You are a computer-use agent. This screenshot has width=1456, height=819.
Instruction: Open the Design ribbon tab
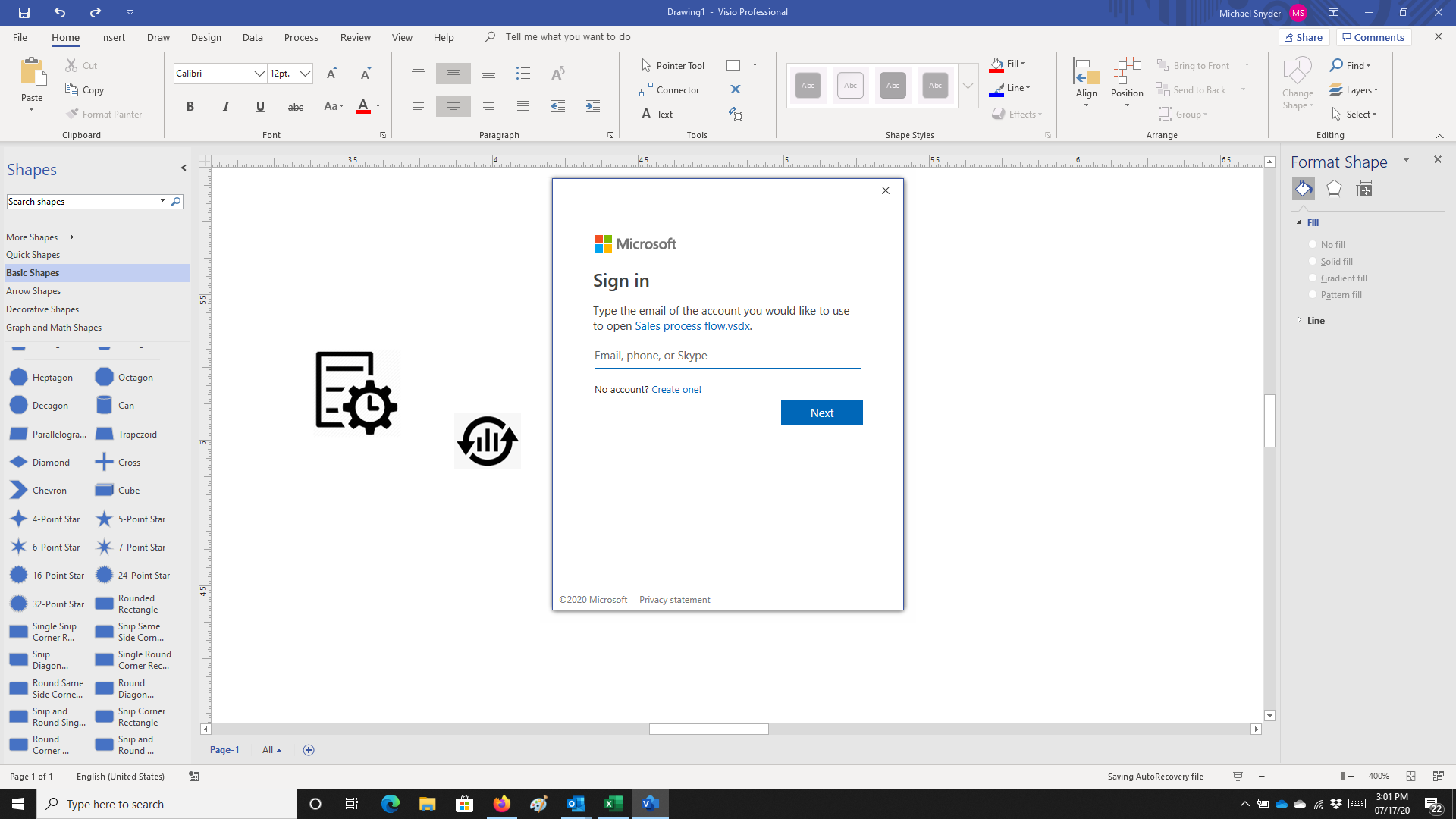click(x=206, y=36)
